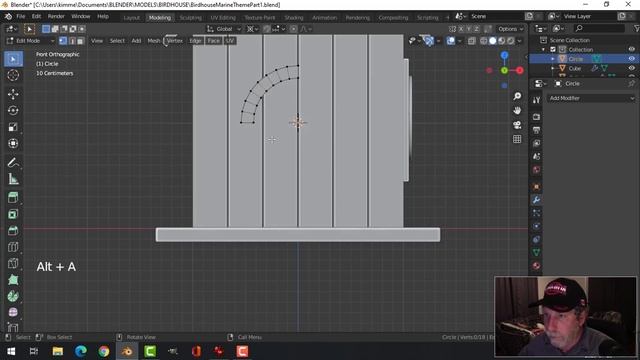Activate the Annotate pencil tool
Viewport: 640px width, 360px height.
coord(13,162)
